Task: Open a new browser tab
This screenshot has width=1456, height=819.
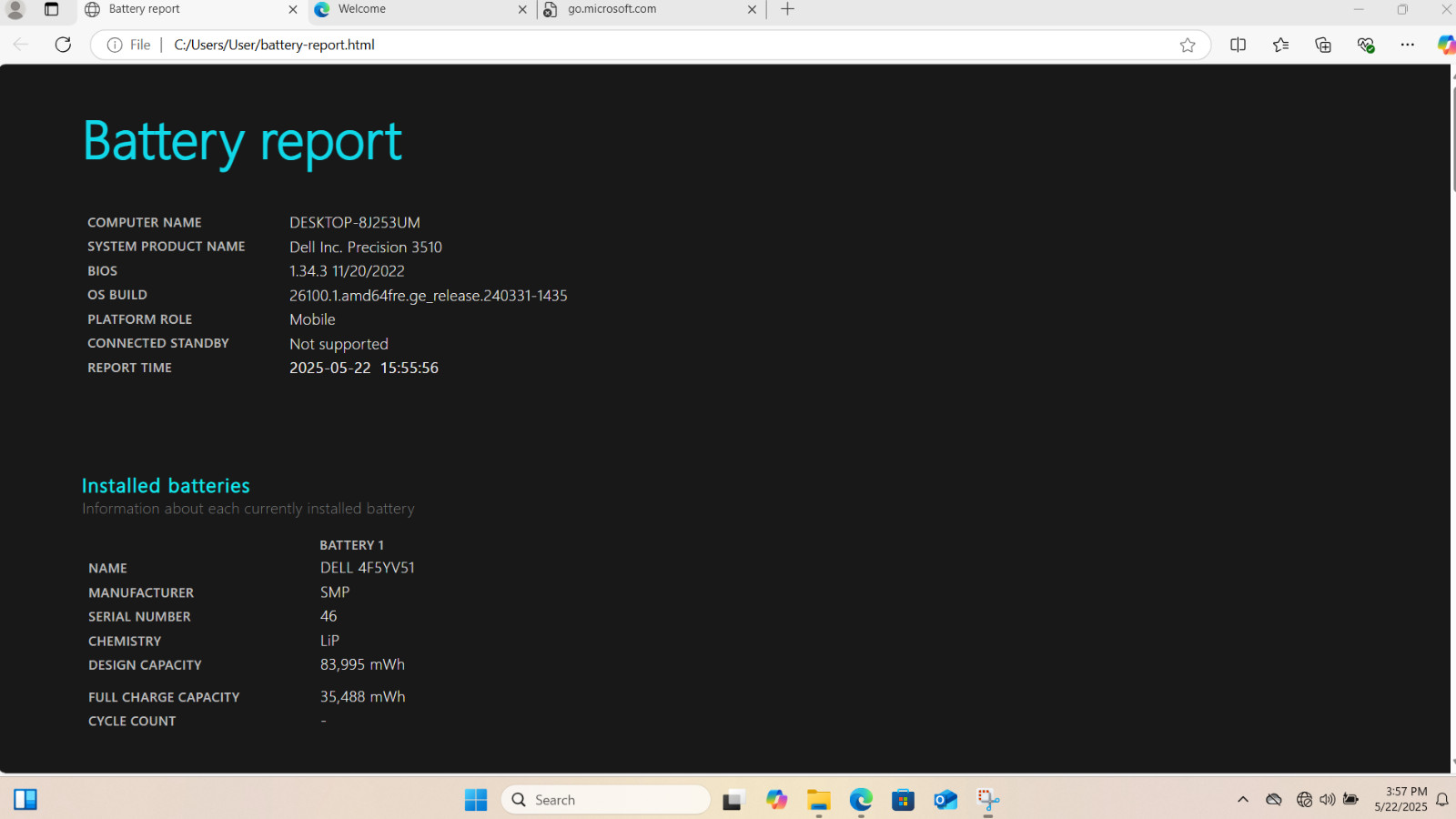Action: (x=788, y=9)
